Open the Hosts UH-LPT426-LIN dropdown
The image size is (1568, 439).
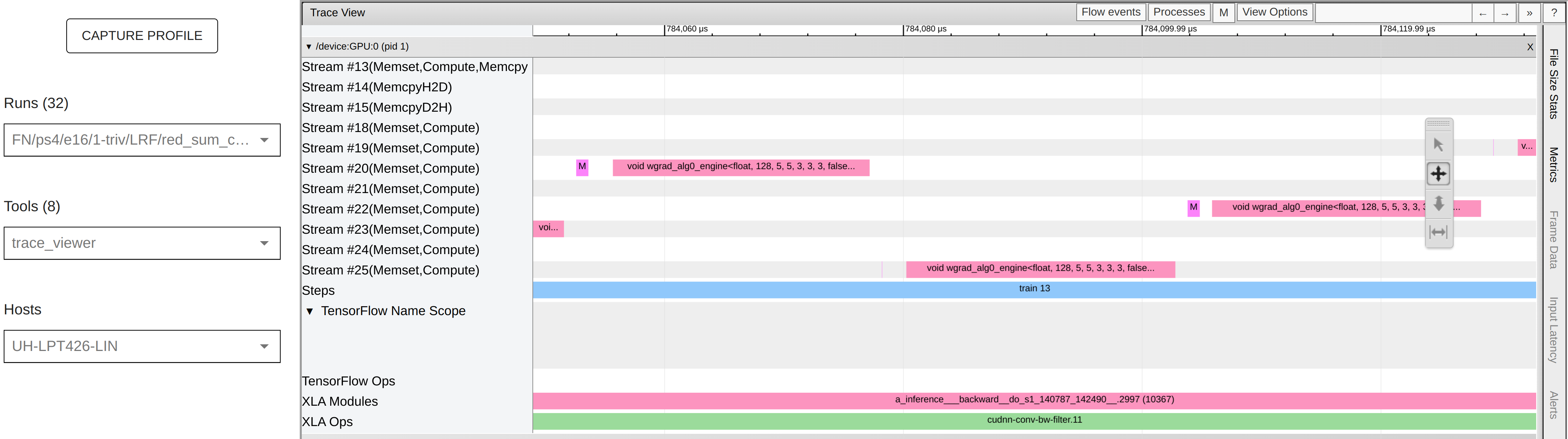coord(142,347)
